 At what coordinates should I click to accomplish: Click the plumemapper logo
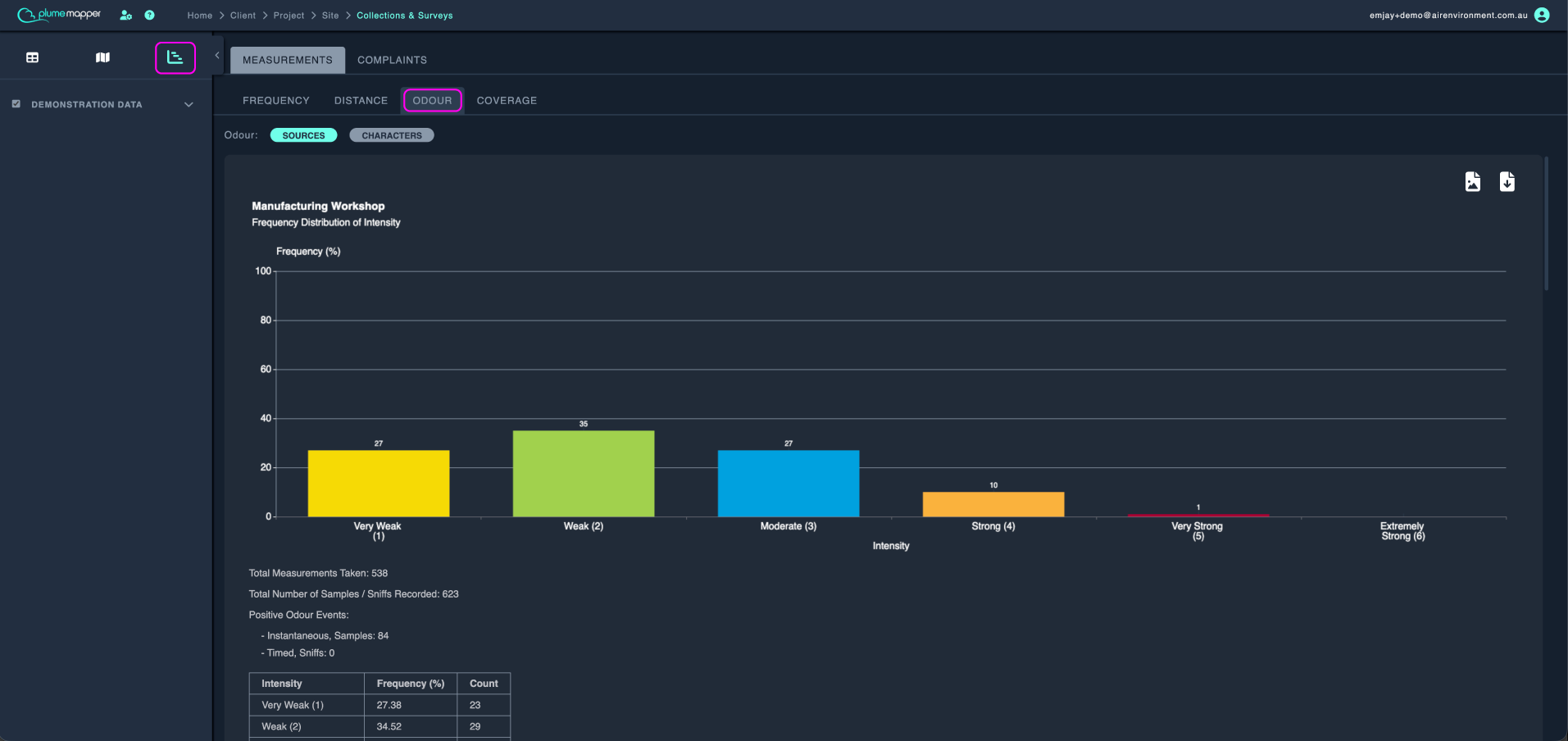59,15
